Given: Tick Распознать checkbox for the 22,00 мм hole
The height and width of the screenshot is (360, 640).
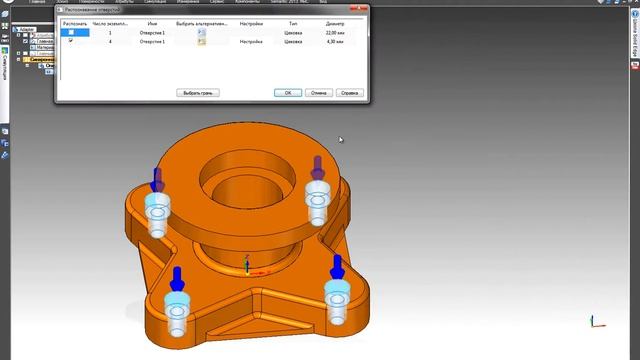Looking at the screenshot, I should (71, 32).
